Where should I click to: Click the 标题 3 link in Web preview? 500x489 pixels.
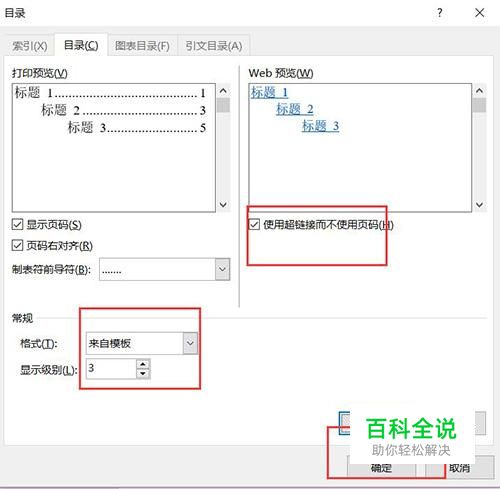[x=320, y=126]
